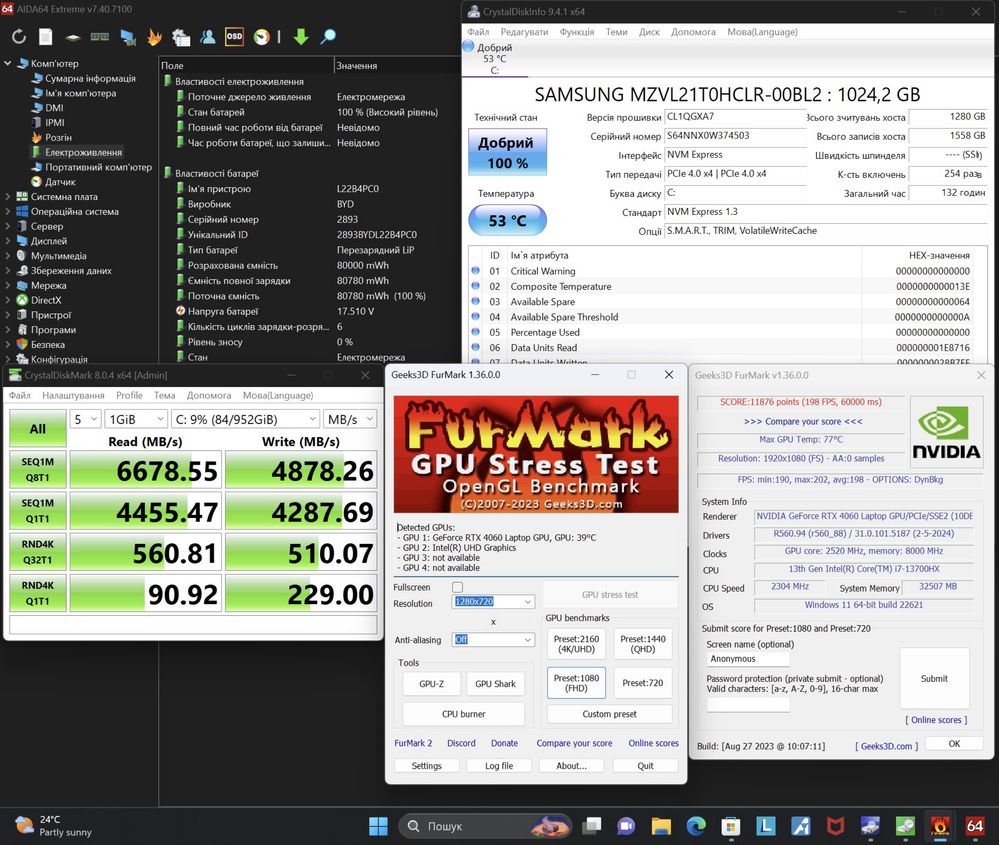Run the RND4K Q32T1 test button
999x845 pixels.
(x=38, y=552)
